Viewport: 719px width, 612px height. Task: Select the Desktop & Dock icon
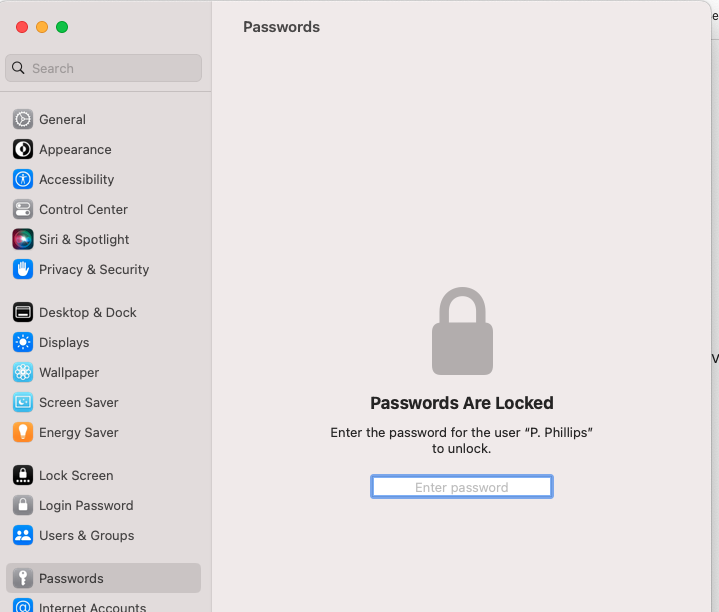tap(23, 312)
